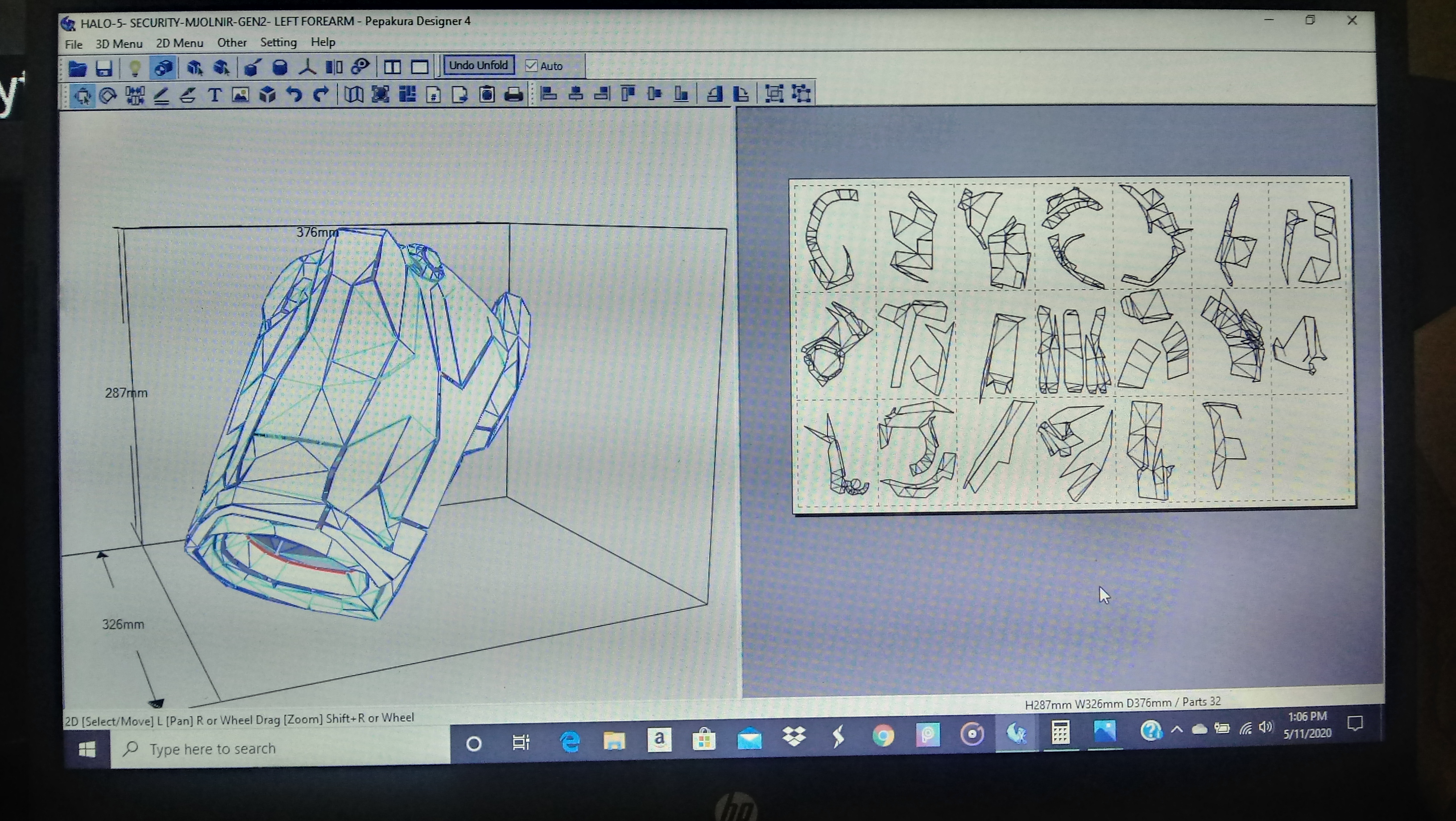Activate the Join/Disjoin faces tool
Viewport: 1456px width, 821px height.
point(135,95)
